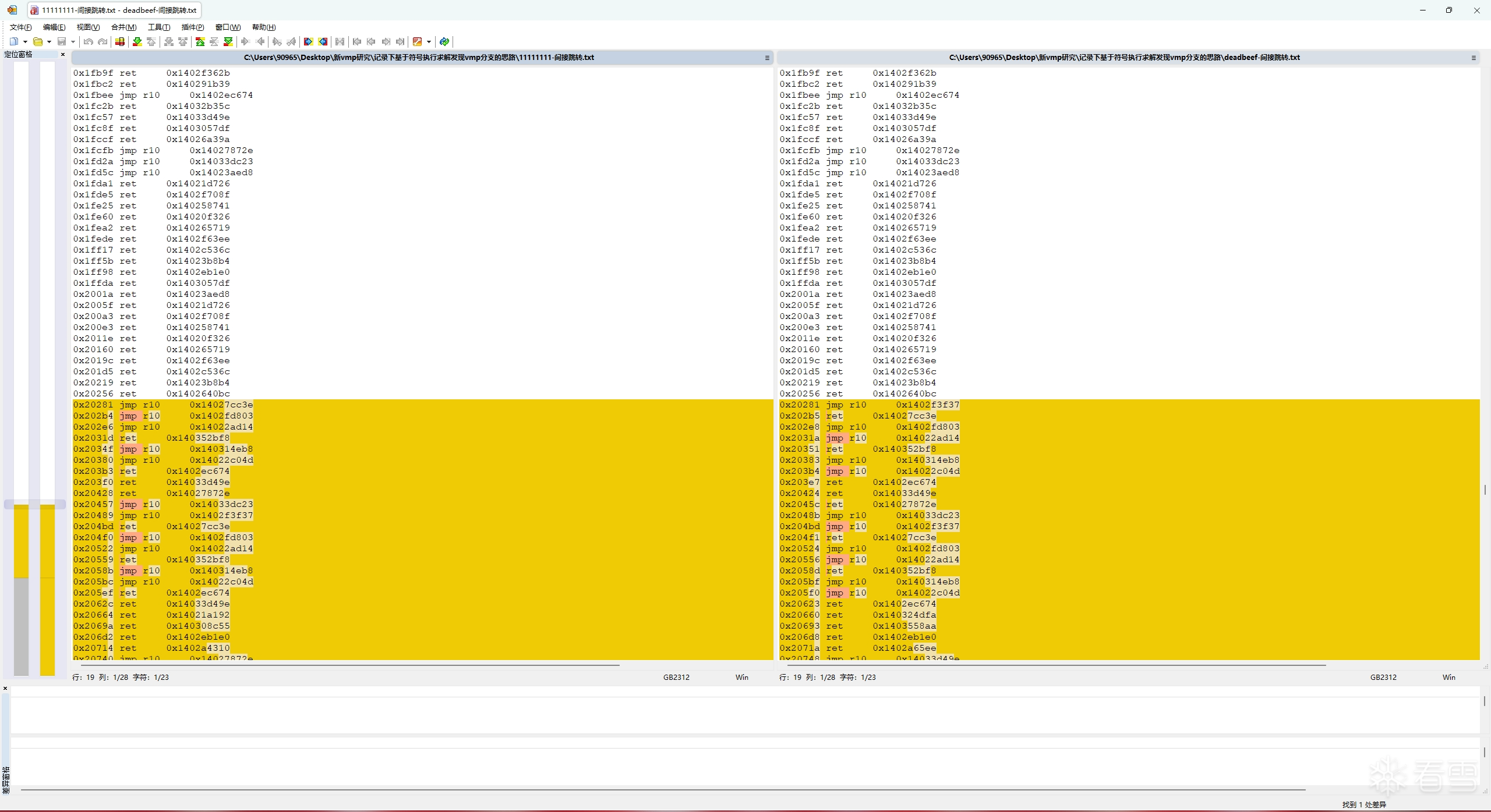The image size is (1491, 812).
Task: Open the 插件(P) plugins menu
Action: tap(192, 27)
